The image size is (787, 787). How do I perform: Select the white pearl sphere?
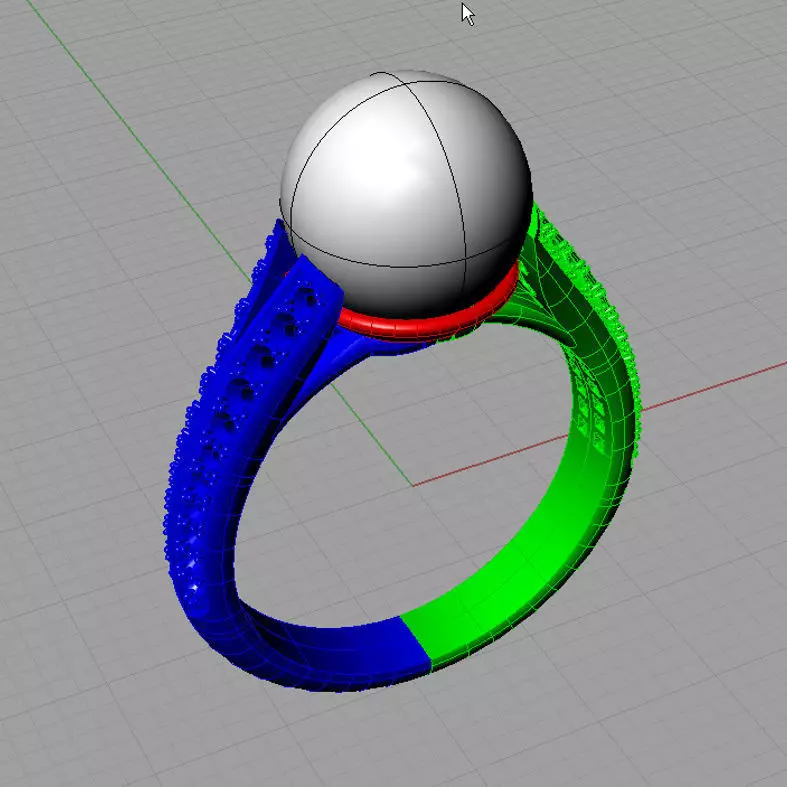click(x=406, y=193)
